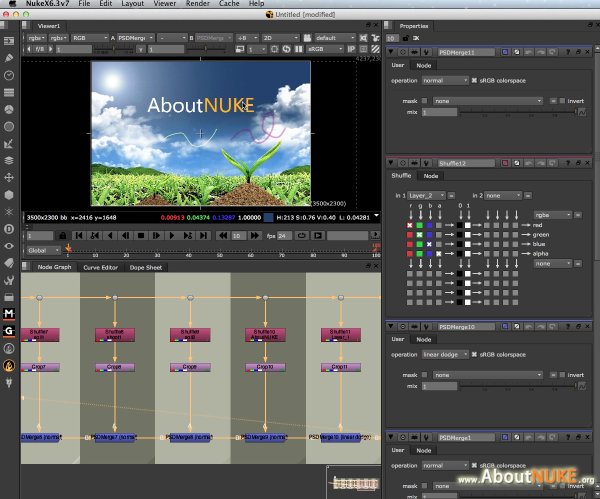600x499 pixels.
Task: Switch to the Dope Sheet tab
Action: click(145, 267)
